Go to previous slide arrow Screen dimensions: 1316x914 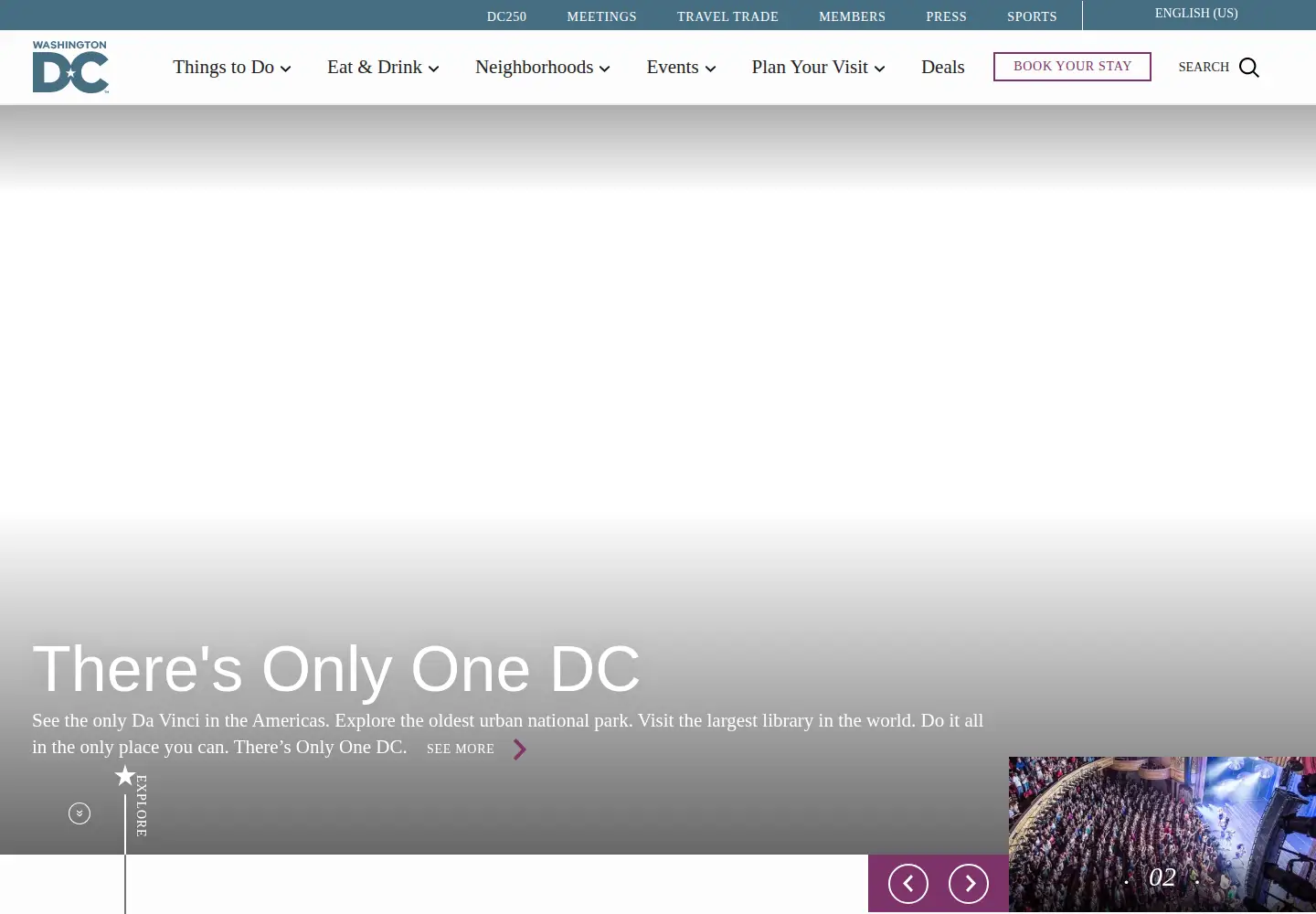[x=908, y=884]
